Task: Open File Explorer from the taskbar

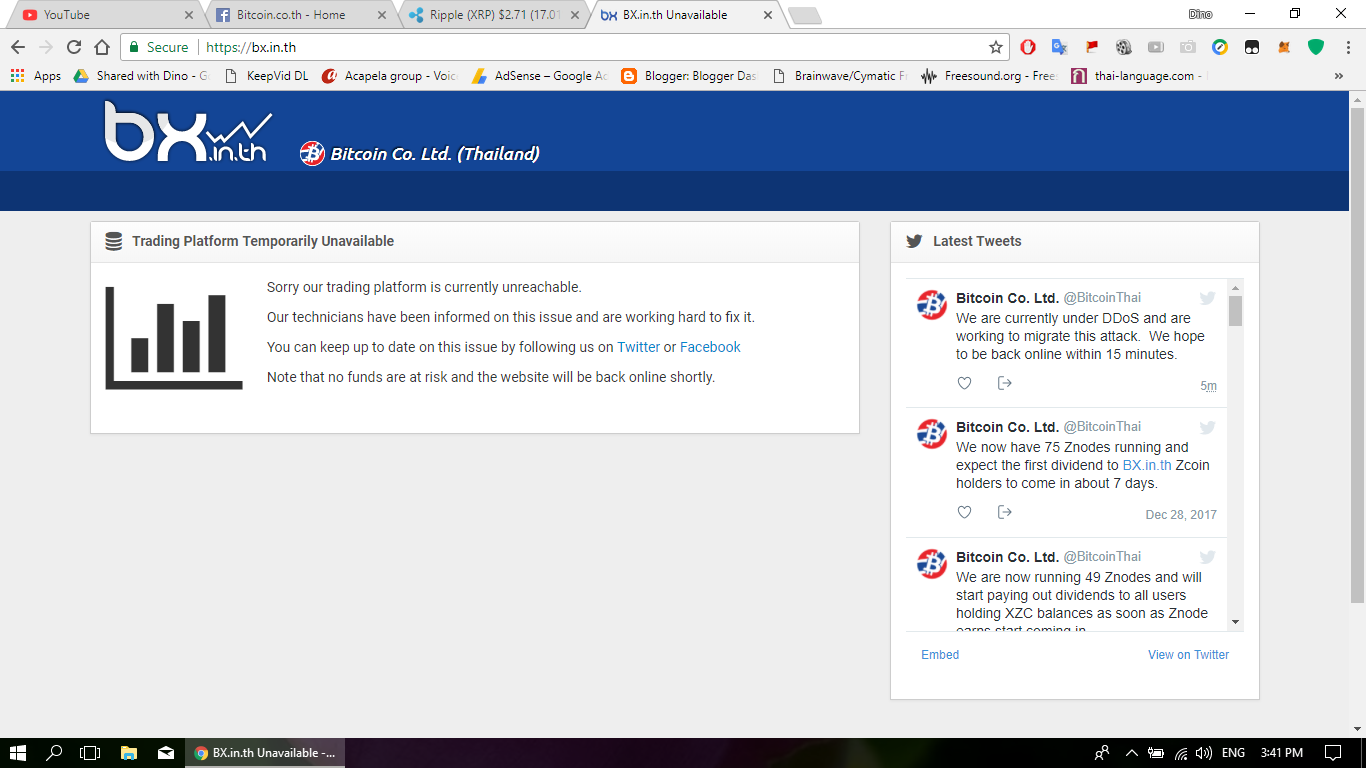Action: pyautogui.click(x=128, y=753)
